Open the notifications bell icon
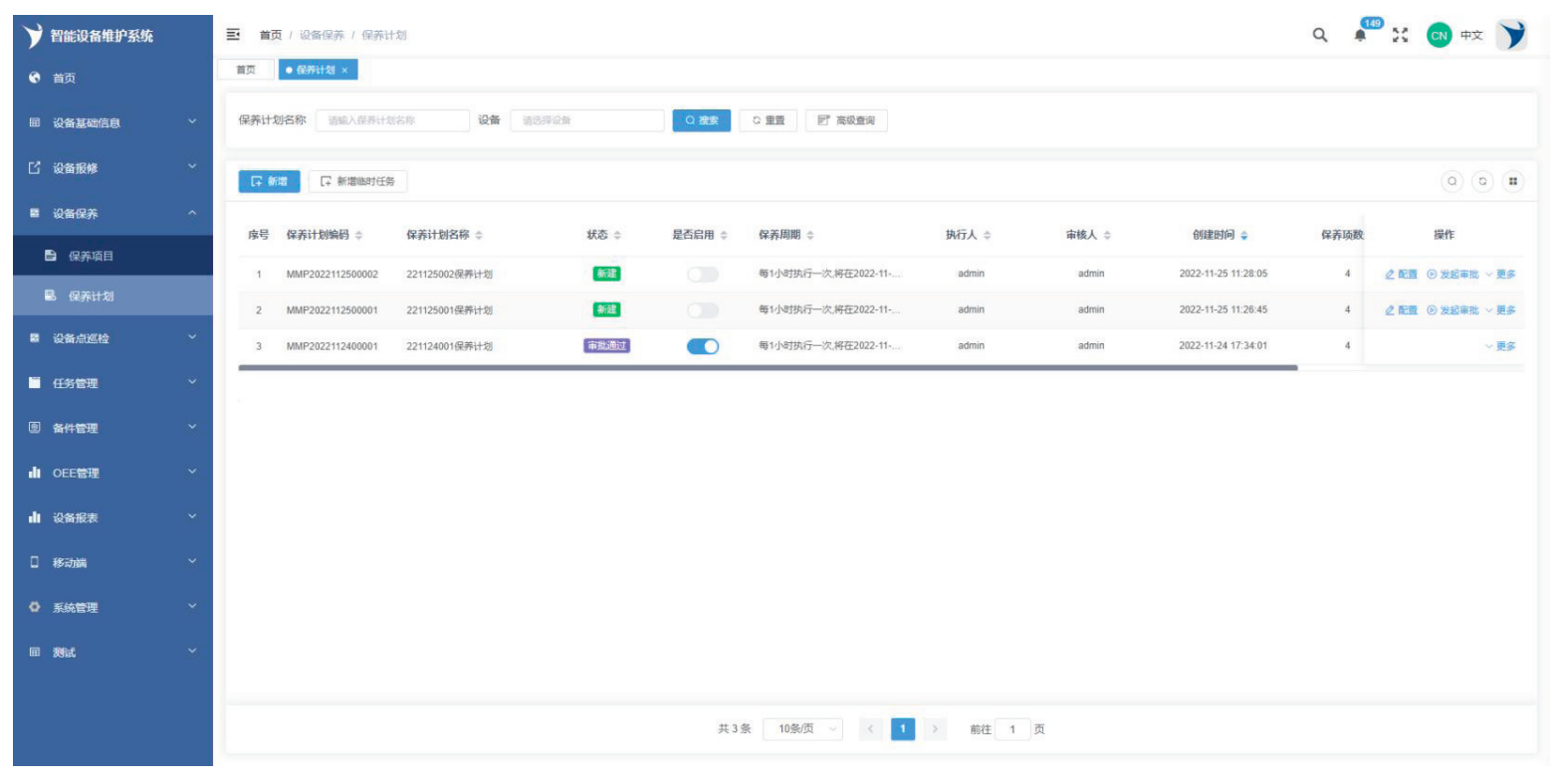Viewport: 1553px width, 784px height. 1360,36
